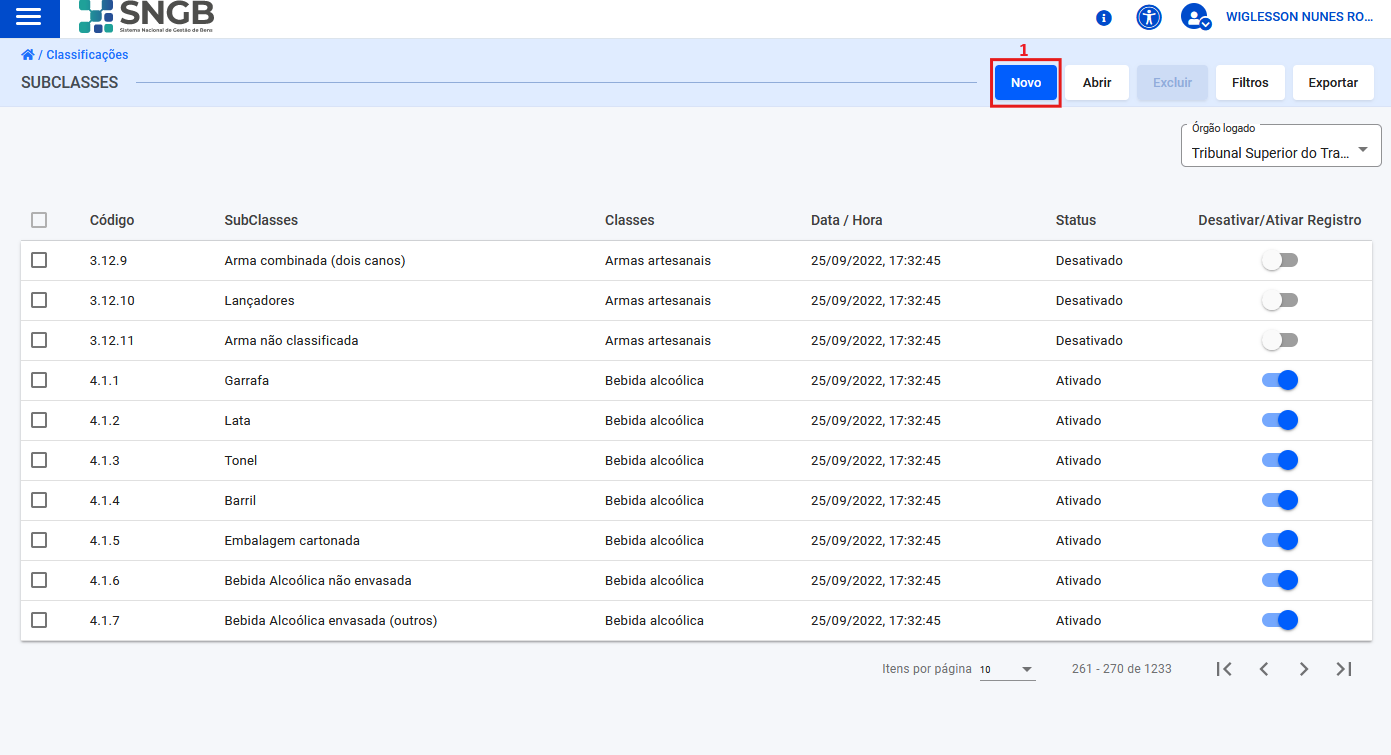Check the Lata row checkbox
The height and width of the screenshot is (755, 1391).
coord(39,420)
